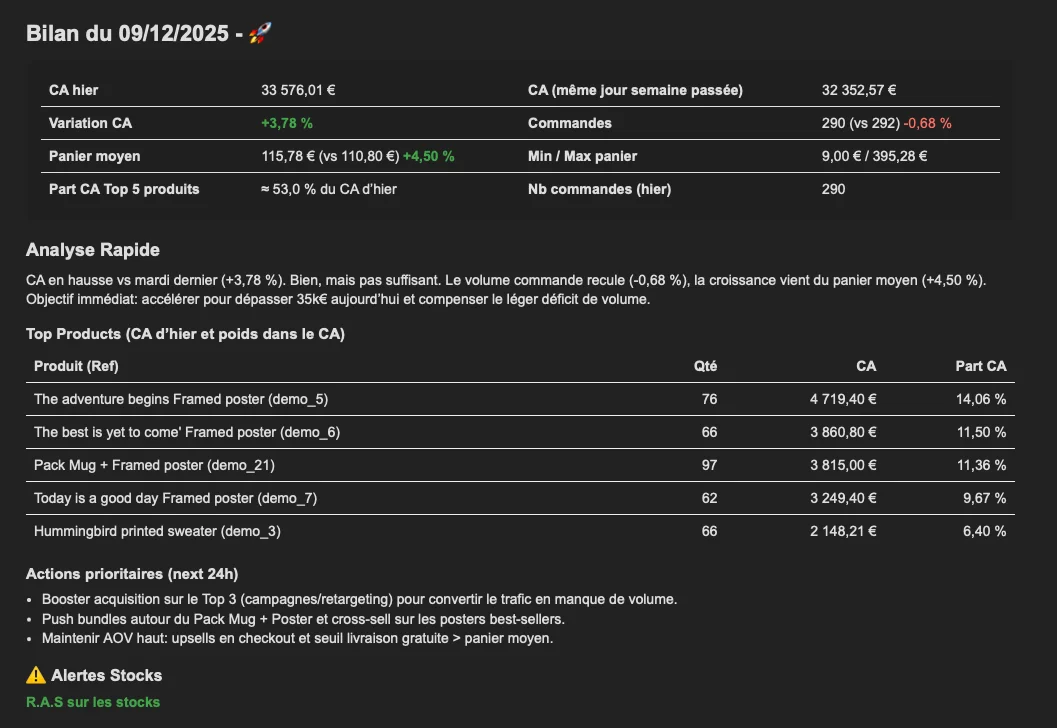Select the 33 576,01 € CA hier value
Viewport: 1057px width, 728px height.
point(298,90)
